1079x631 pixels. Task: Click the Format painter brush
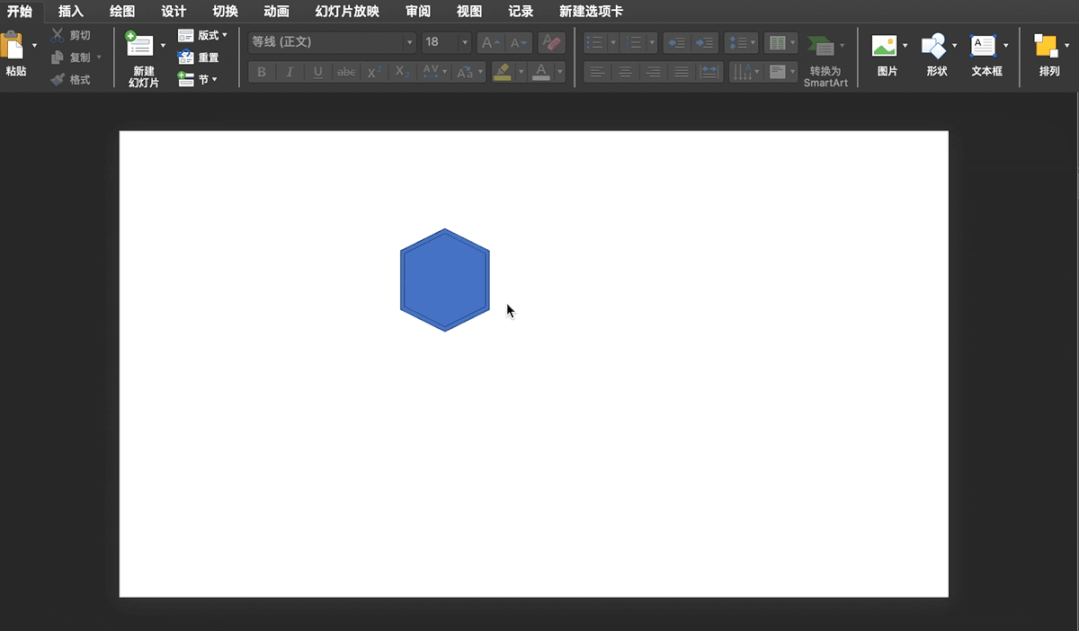pyautogui.click(x=57, y=80)
